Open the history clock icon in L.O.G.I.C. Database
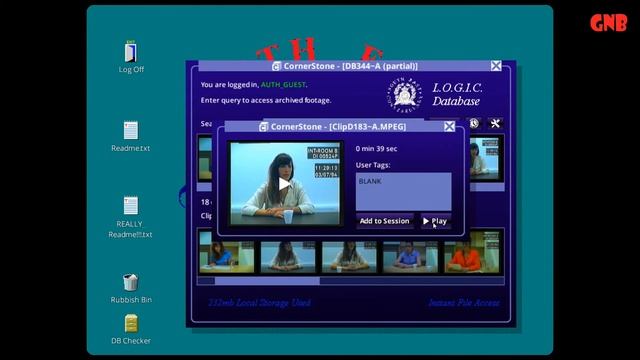The width and height of the screenshot is (640, 360). [474, 123]
